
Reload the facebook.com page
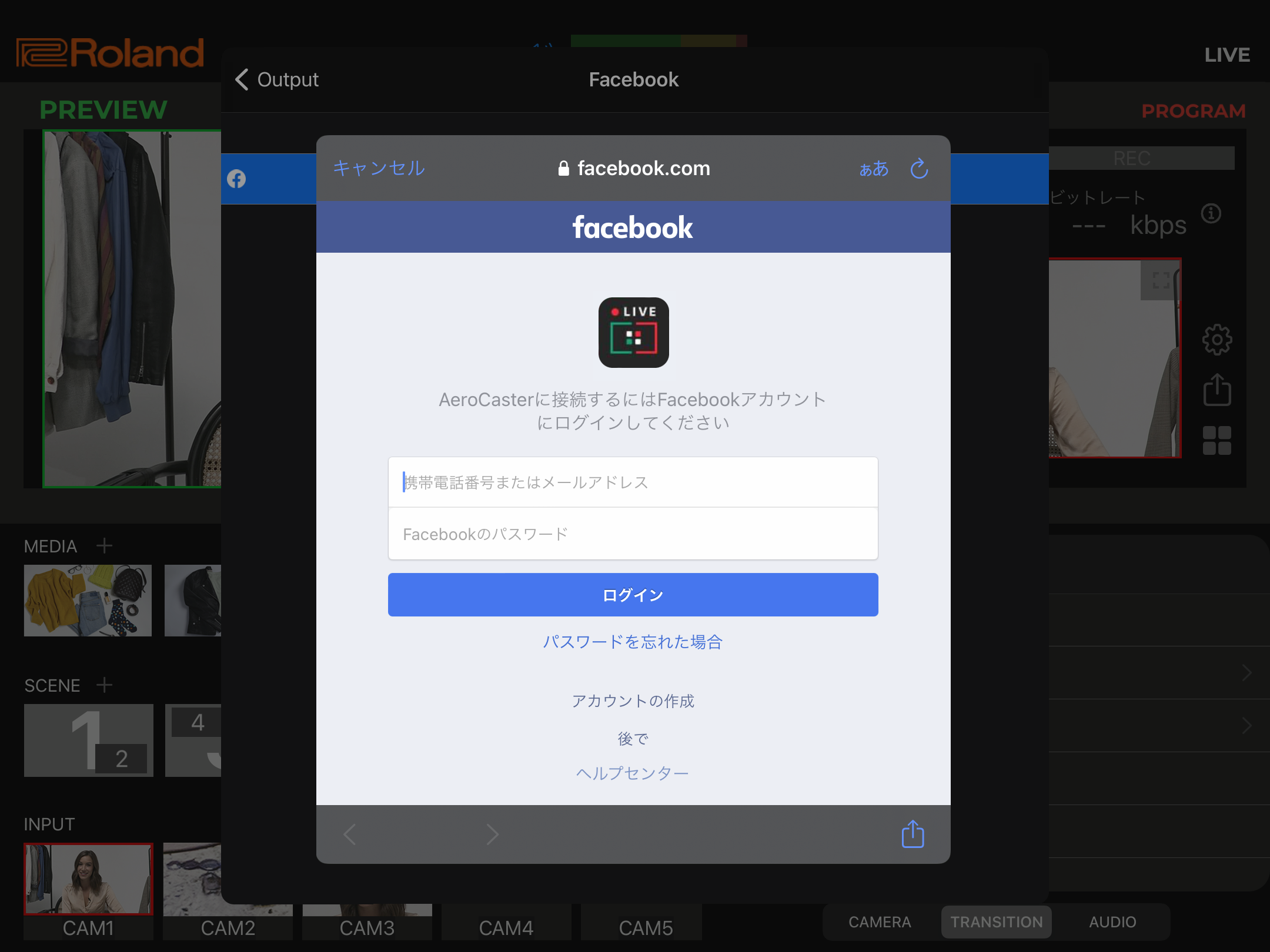[x=919, y=169]
